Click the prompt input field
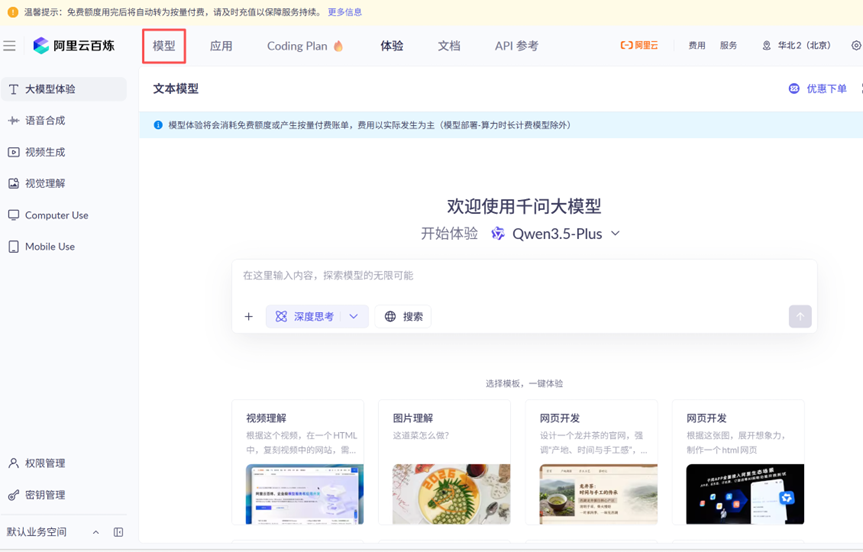 pyautogui.click(x=524, y=276)
